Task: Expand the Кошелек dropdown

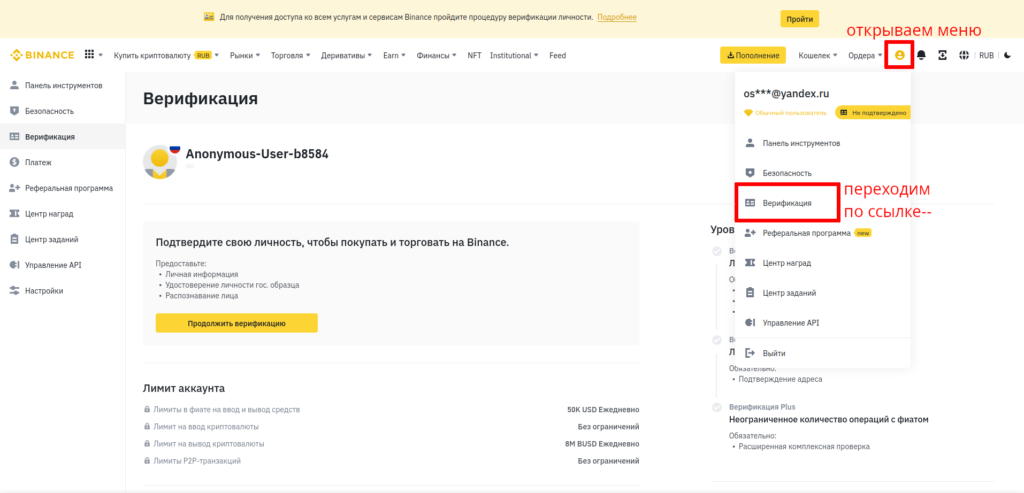Action: coord(818,56)
